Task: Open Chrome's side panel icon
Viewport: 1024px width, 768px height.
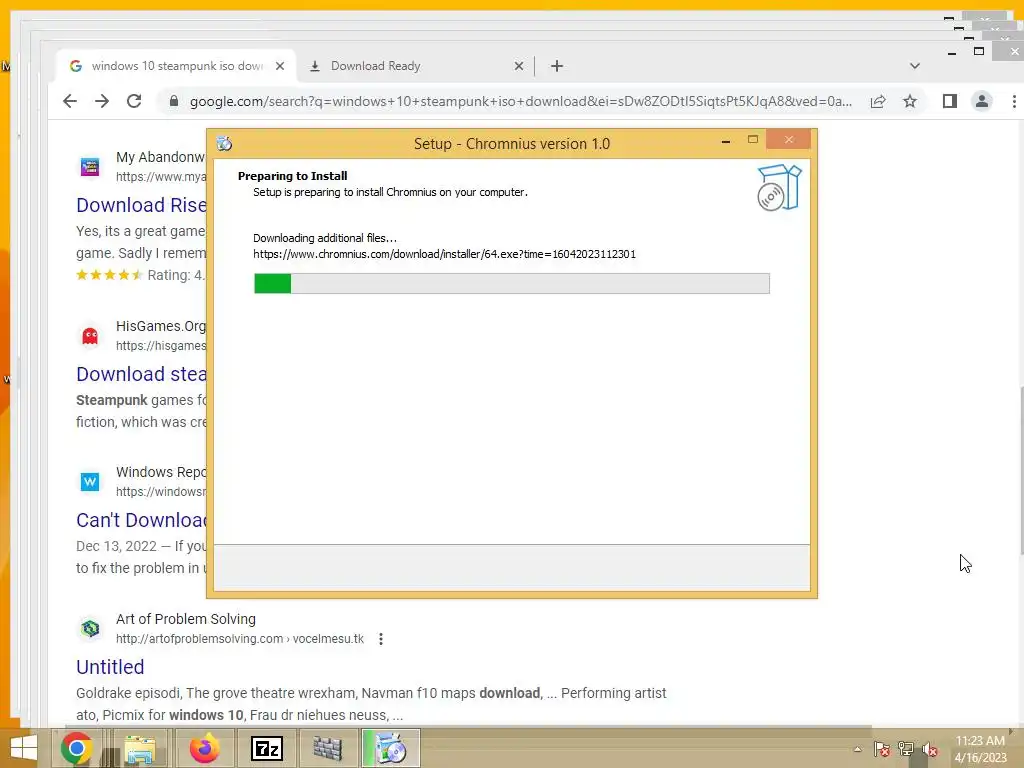Action: [x=950, y=101]
